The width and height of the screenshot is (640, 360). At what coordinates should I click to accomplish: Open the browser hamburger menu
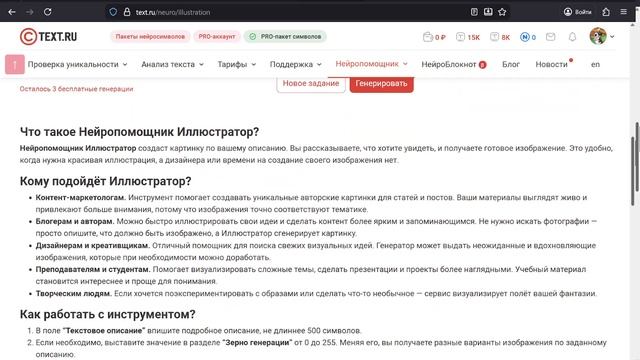pyautogui.click(x=623, y=12)
